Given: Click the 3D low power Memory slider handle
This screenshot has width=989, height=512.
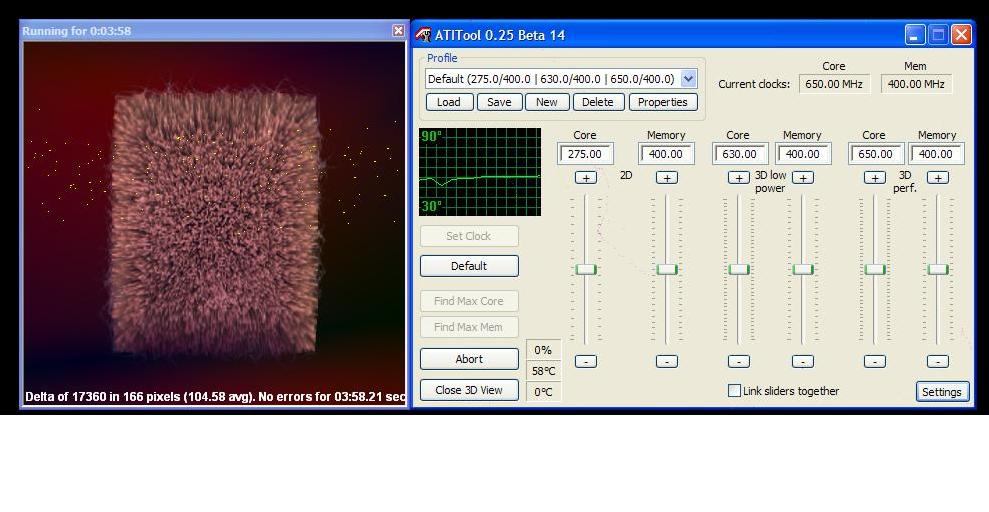Looking at the screenshot, I should [802, 269].
